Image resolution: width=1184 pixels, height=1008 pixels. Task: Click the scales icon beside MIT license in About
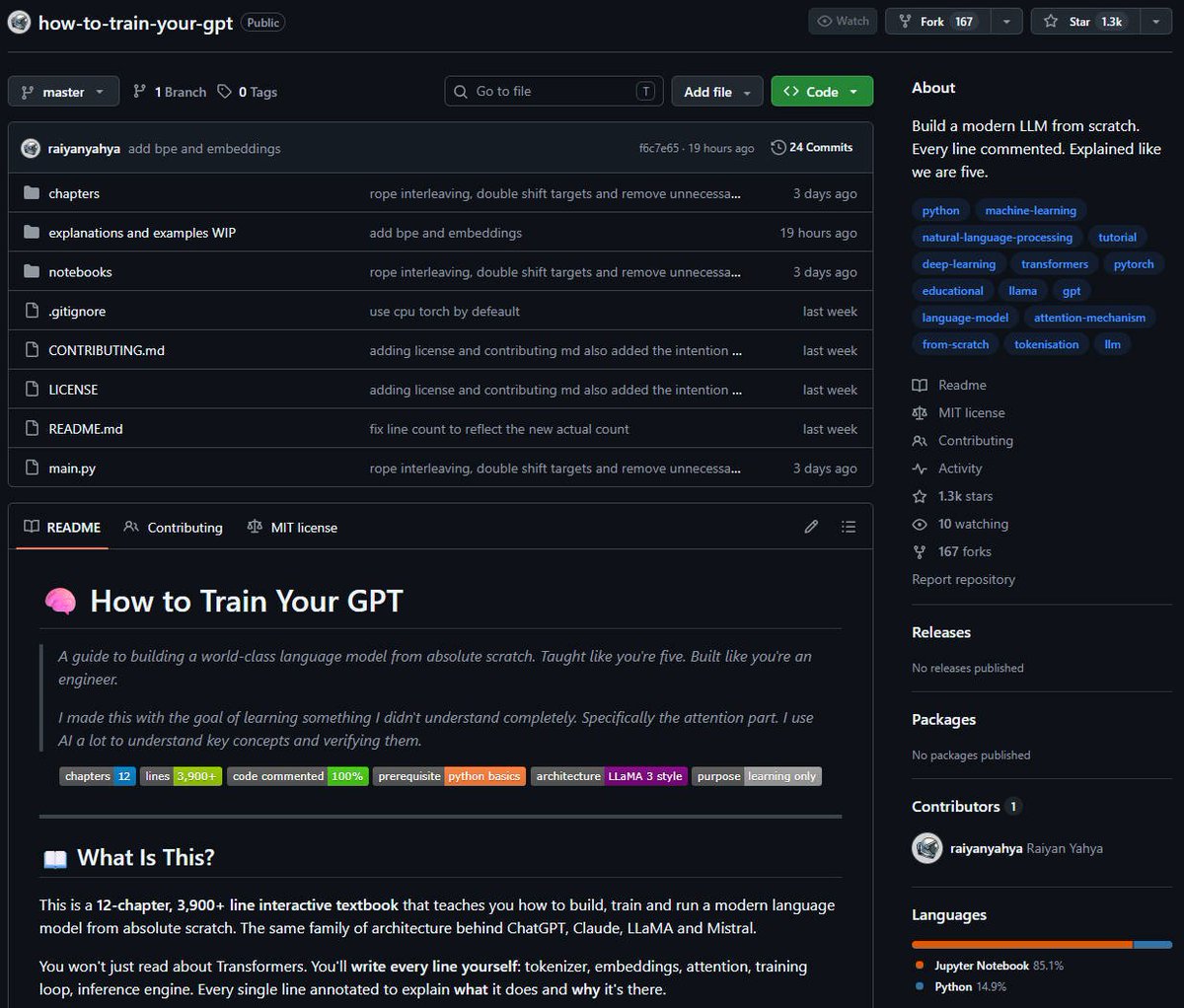[920, 413]
